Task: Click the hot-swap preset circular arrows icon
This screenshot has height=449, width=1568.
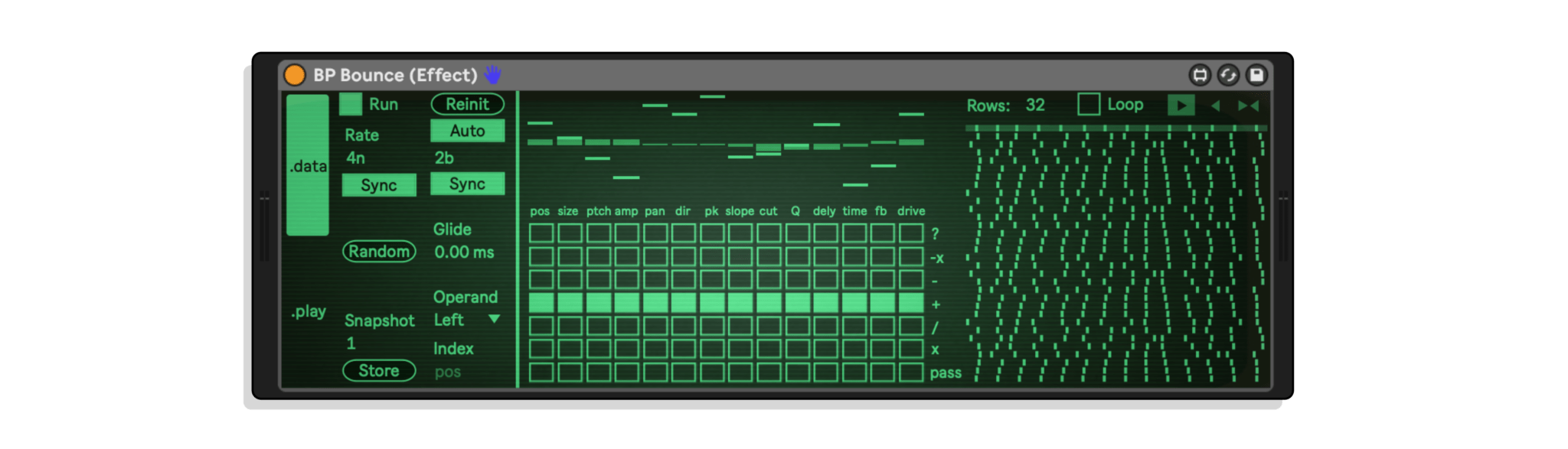Action: tap(1228, 75)
